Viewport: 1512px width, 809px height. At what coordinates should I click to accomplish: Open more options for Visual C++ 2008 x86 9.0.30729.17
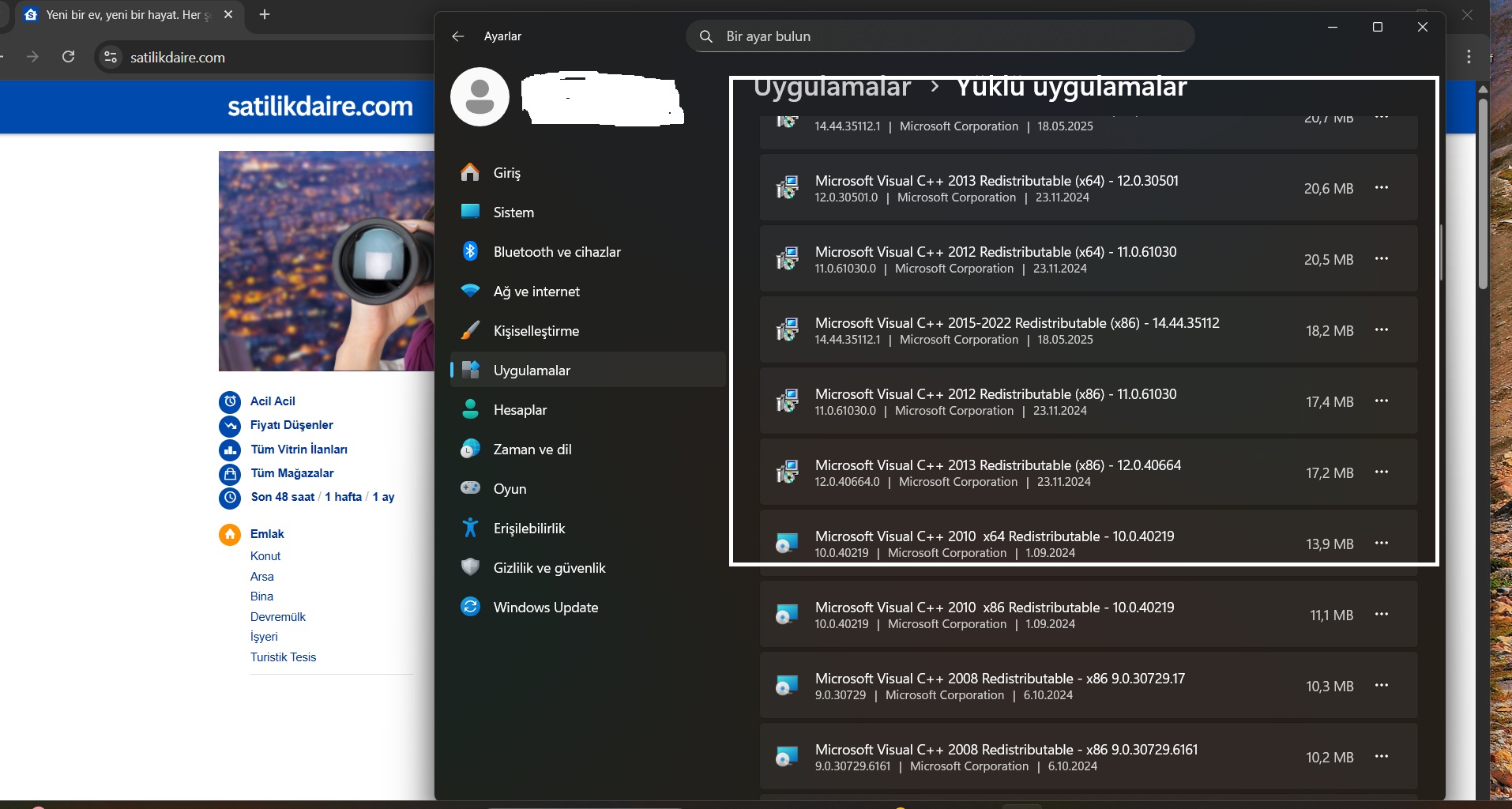click(1382, 686)
